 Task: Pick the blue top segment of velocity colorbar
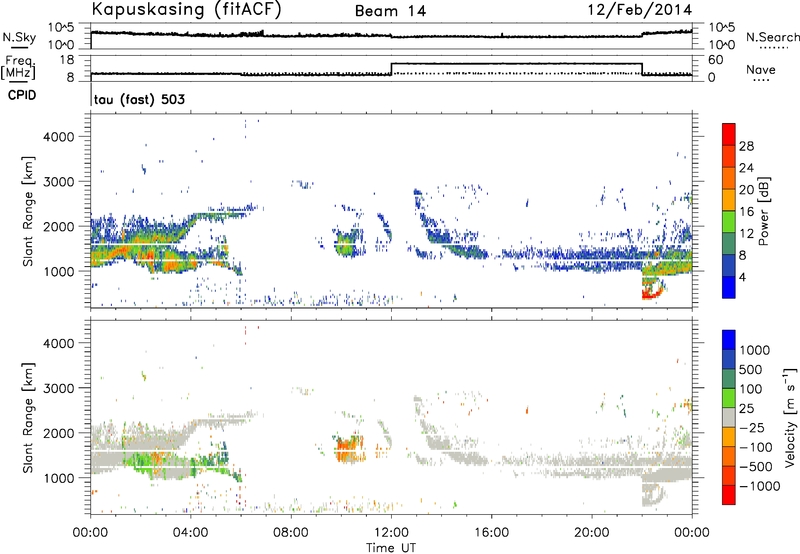729,340
